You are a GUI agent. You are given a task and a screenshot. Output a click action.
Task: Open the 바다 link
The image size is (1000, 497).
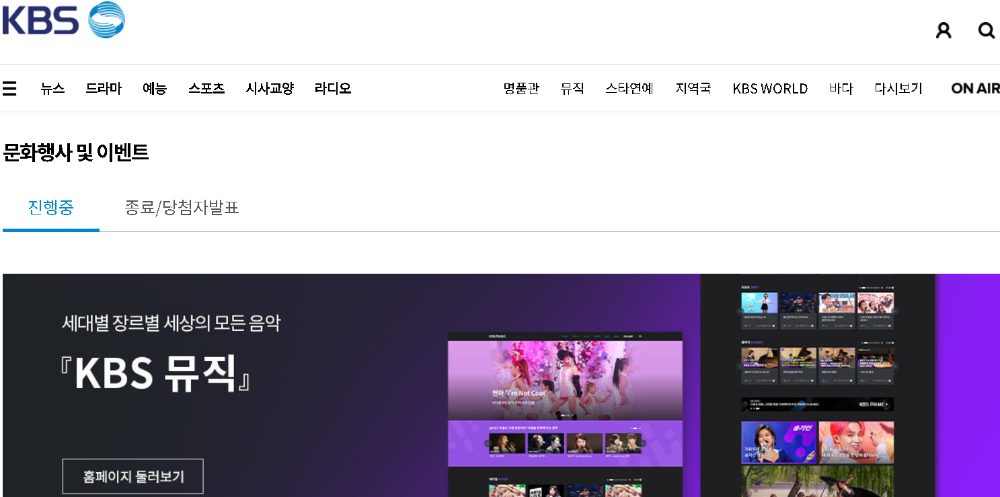[x=841, y=89]
